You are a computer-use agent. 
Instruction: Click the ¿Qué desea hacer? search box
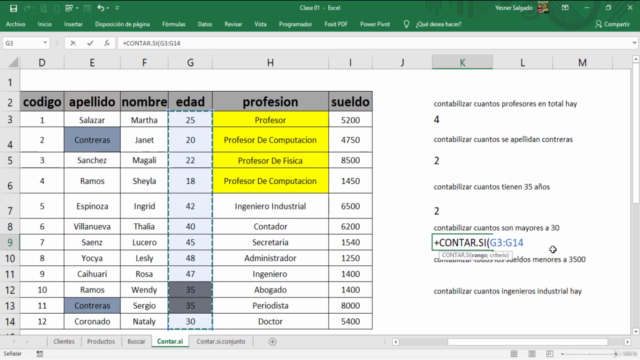[x=439, y=24]
